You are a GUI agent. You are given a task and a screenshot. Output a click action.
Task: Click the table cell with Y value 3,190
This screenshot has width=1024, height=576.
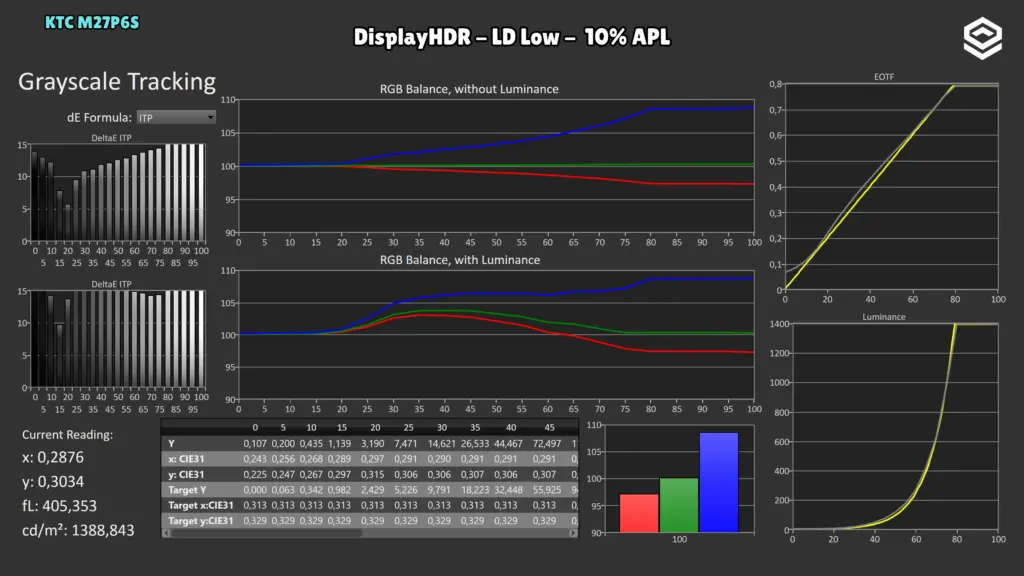(x=373, y=443)
